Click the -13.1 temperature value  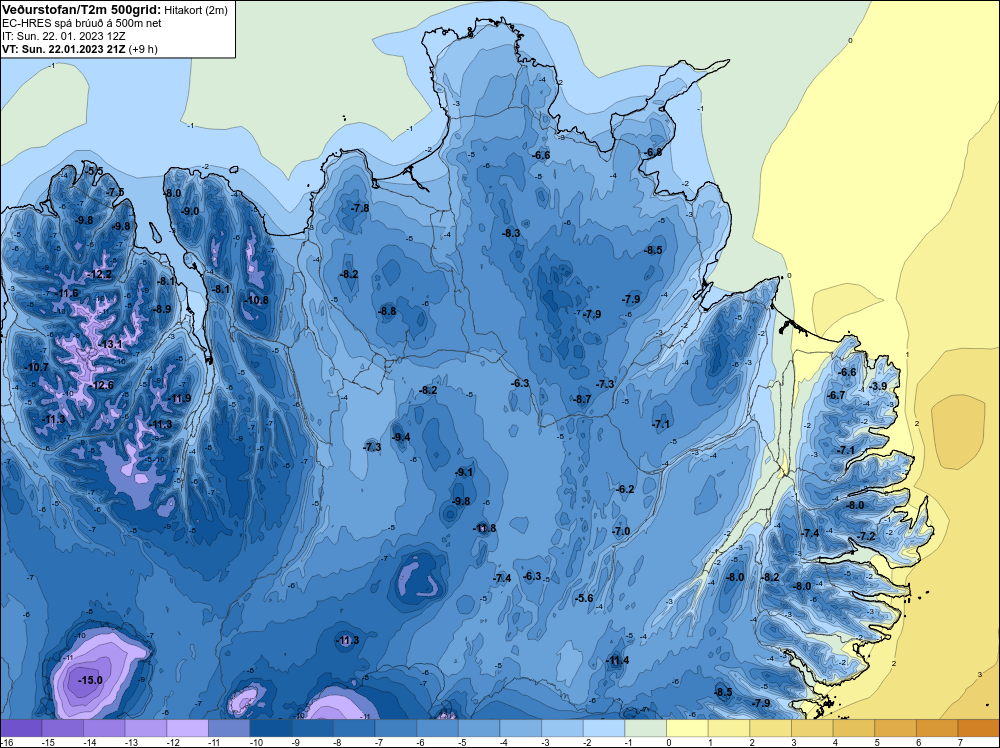coord(110,344)
